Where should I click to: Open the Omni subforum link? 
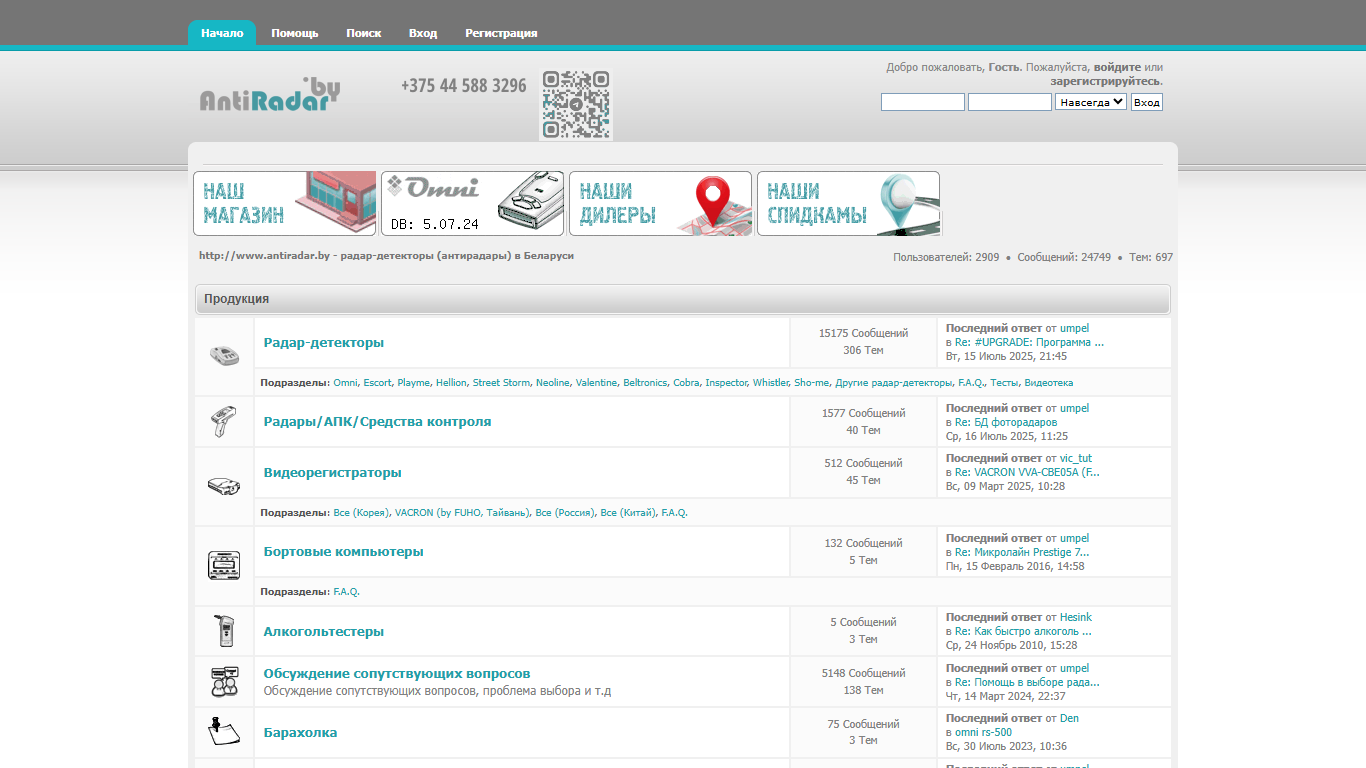pos(345,383)
